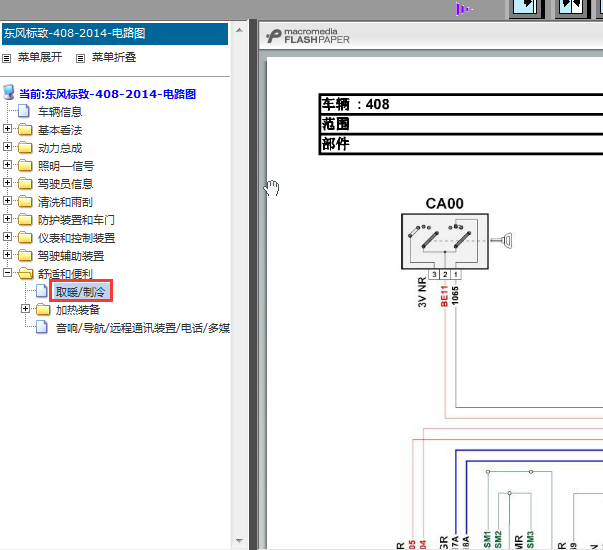Click the 范围 table row

point(461,124)
